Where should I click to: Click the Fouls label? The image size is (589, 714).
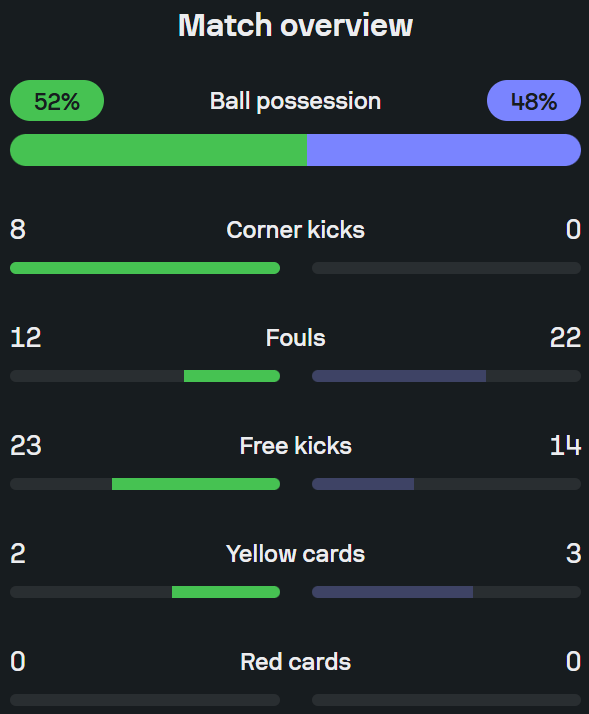(295, 338)
